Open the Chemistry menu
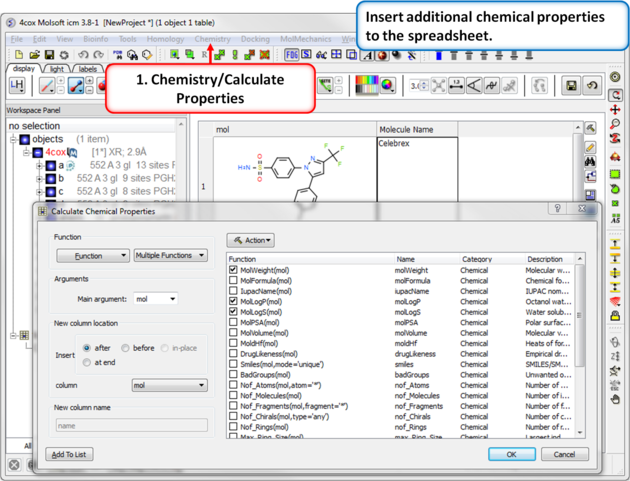Image resolution: width=630 pixels, height=481 pixels. click(212, 39)
